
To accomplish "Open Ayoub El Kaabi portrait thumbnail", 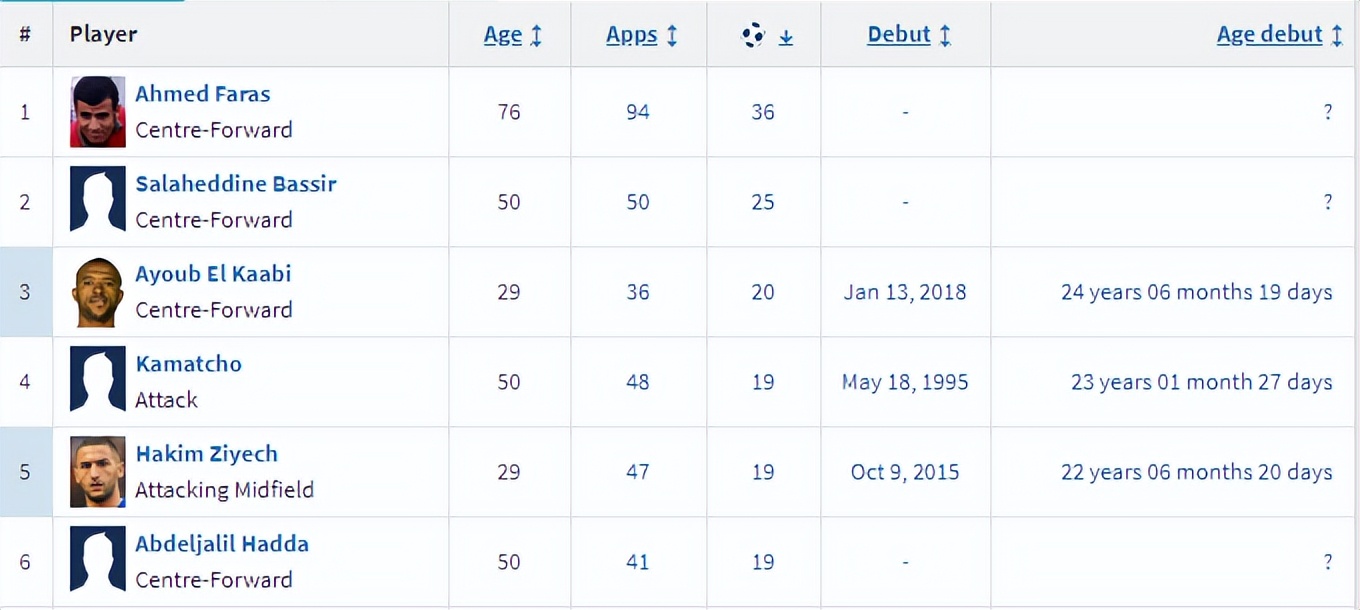I will [x=98, y=292].
